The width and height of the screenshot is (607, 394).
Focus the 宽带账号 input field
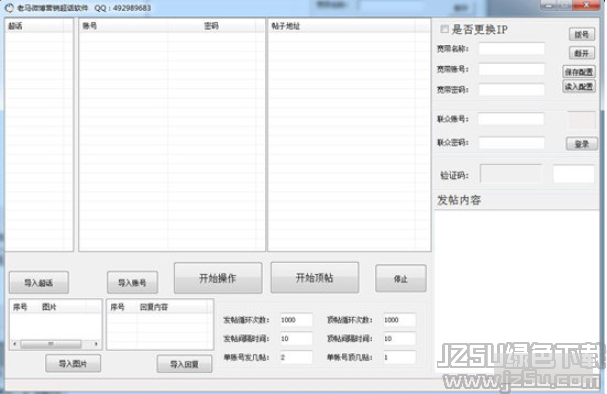click(511, 69)
